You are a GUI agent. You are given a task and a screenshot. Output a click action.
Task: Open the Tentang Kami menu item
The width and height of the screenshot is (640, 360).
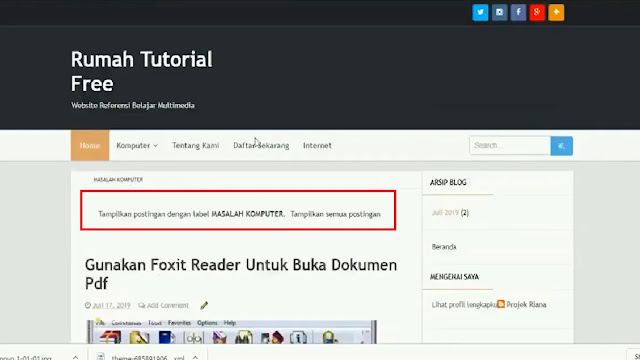point(196,145)
